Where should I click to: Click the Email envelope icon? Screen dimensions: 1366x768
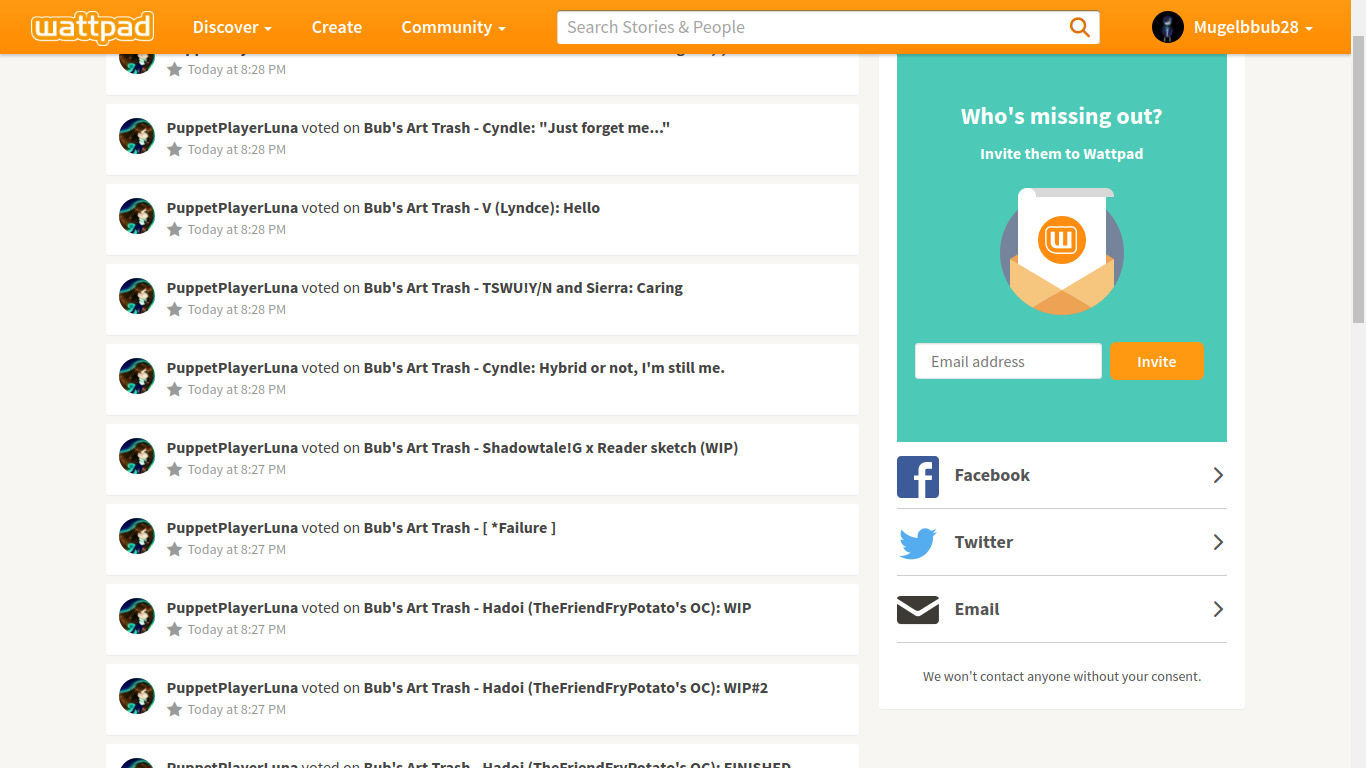(917, 610)
